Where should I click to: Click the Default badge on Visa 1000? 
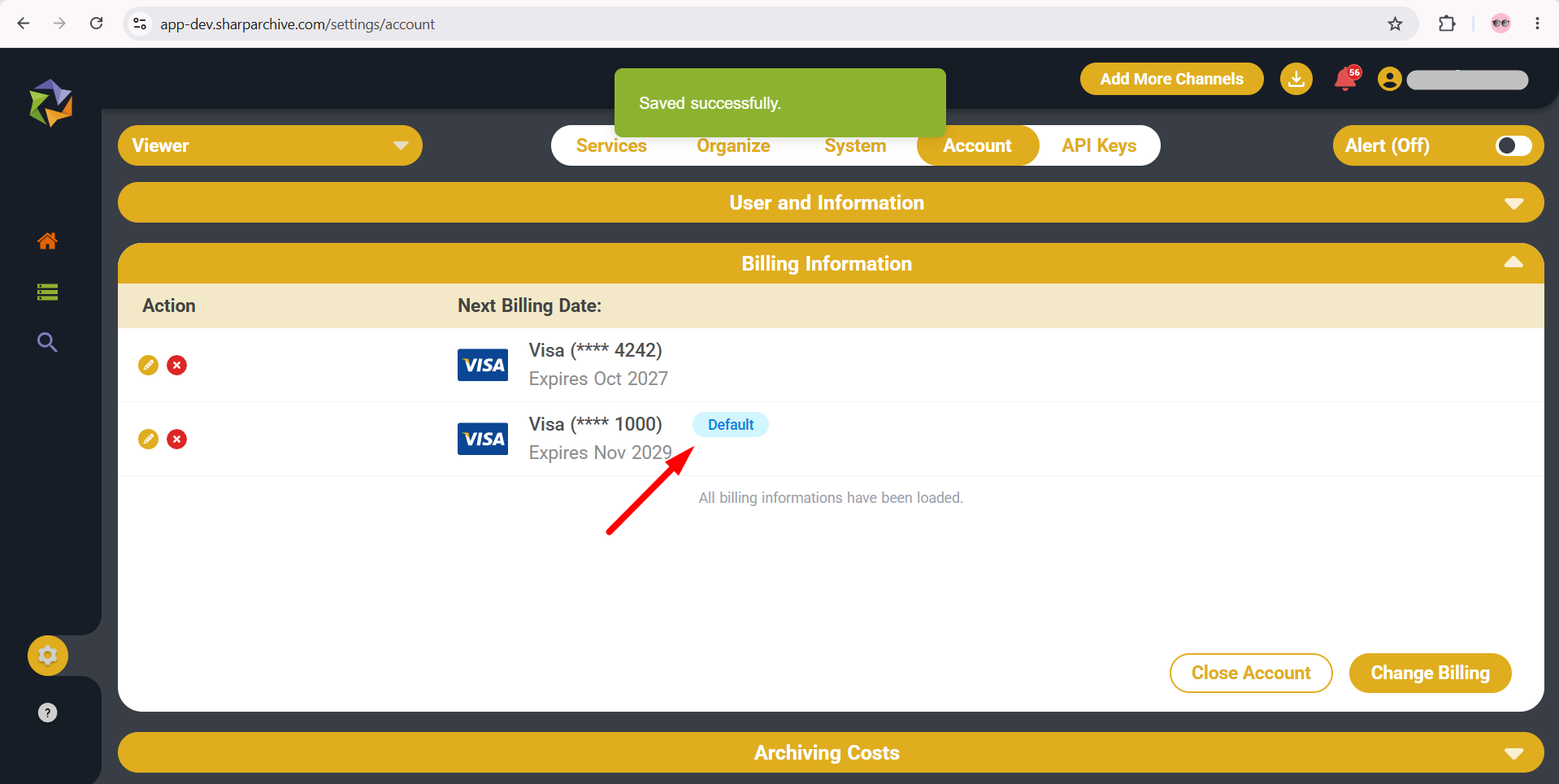click(731, 424)
